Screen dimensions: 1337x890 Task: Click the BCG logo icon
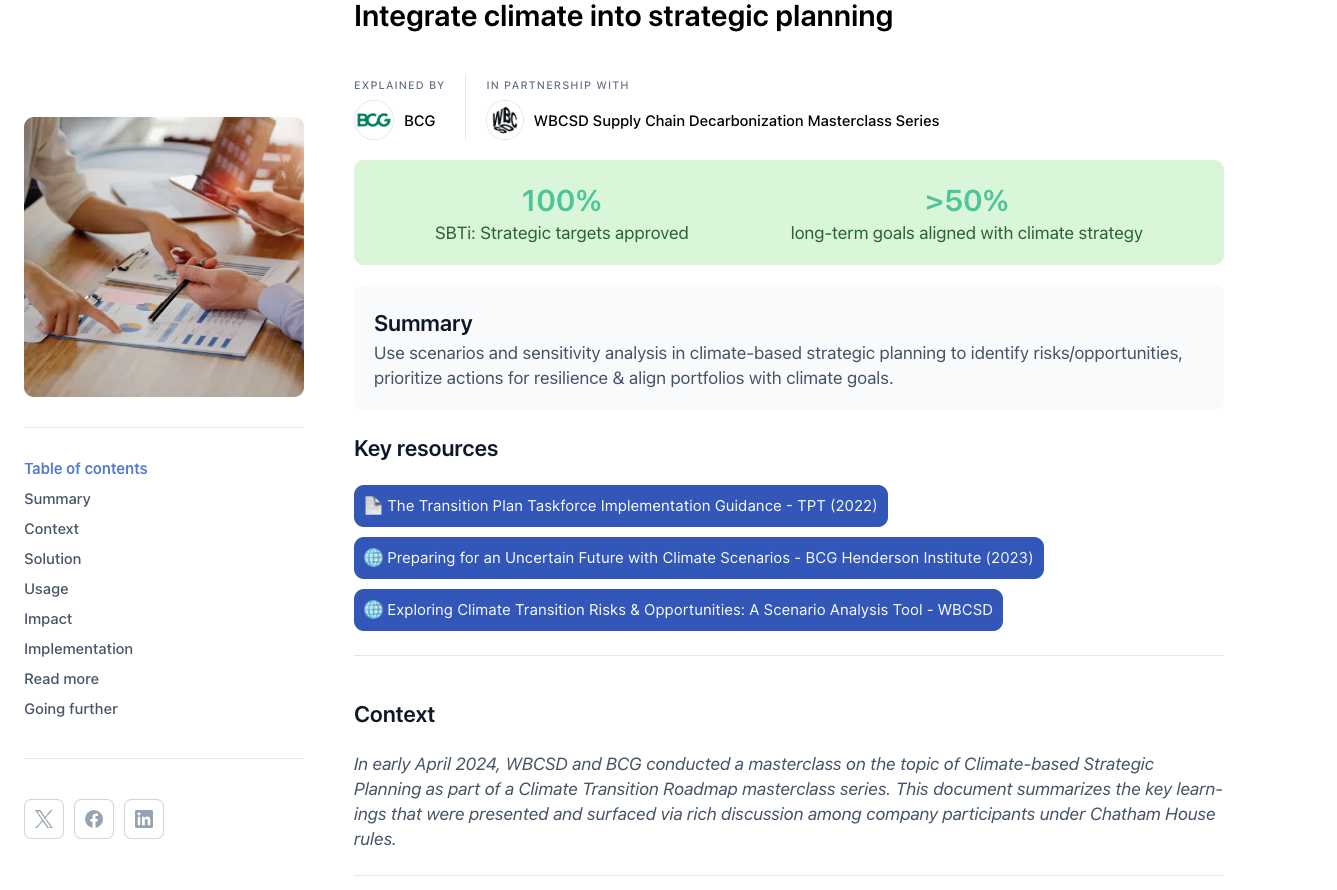pyautogui.click(x=374, y=121)
